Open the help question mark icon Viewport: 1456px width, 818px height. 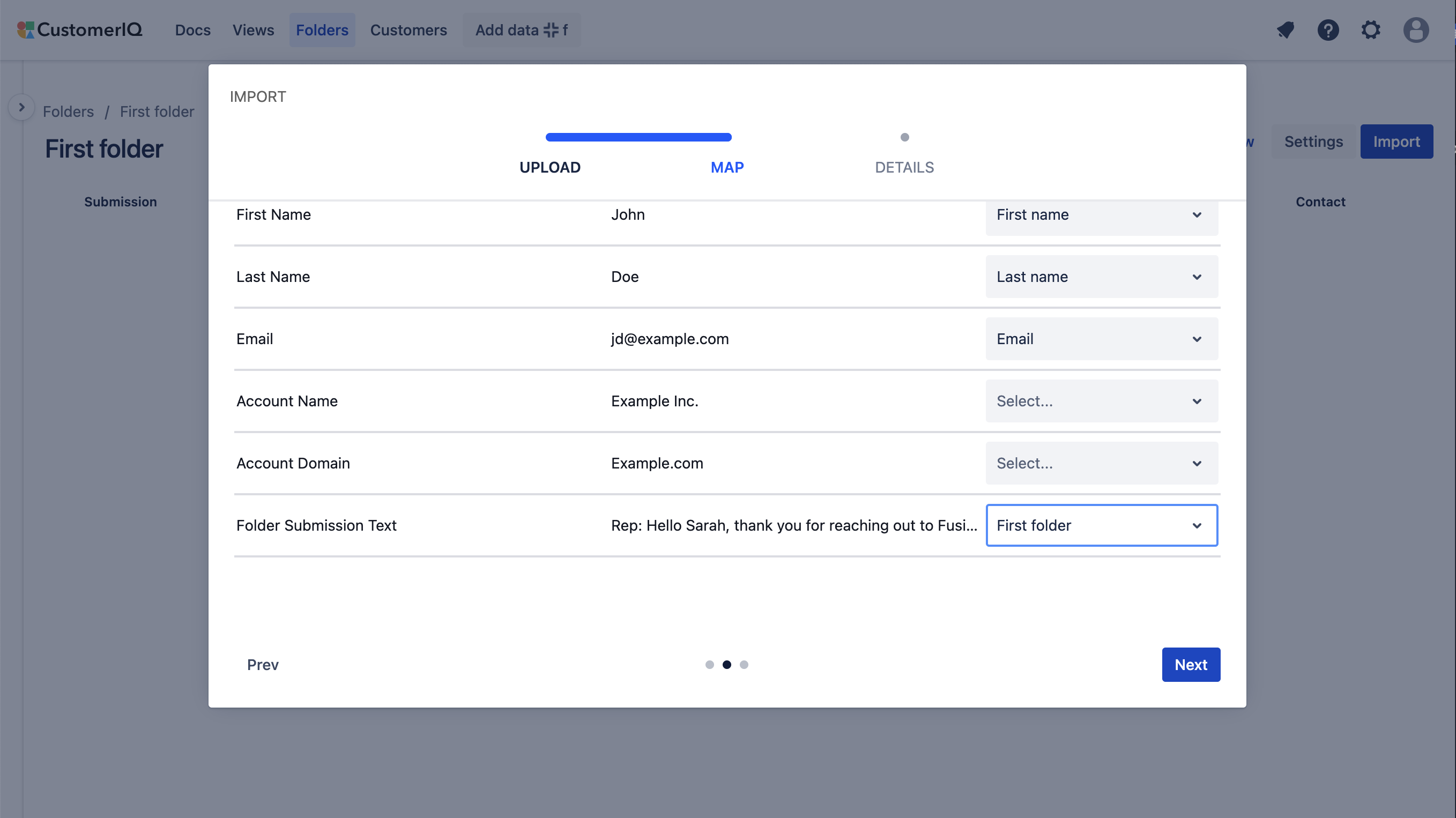click(x=1328, y=30)
